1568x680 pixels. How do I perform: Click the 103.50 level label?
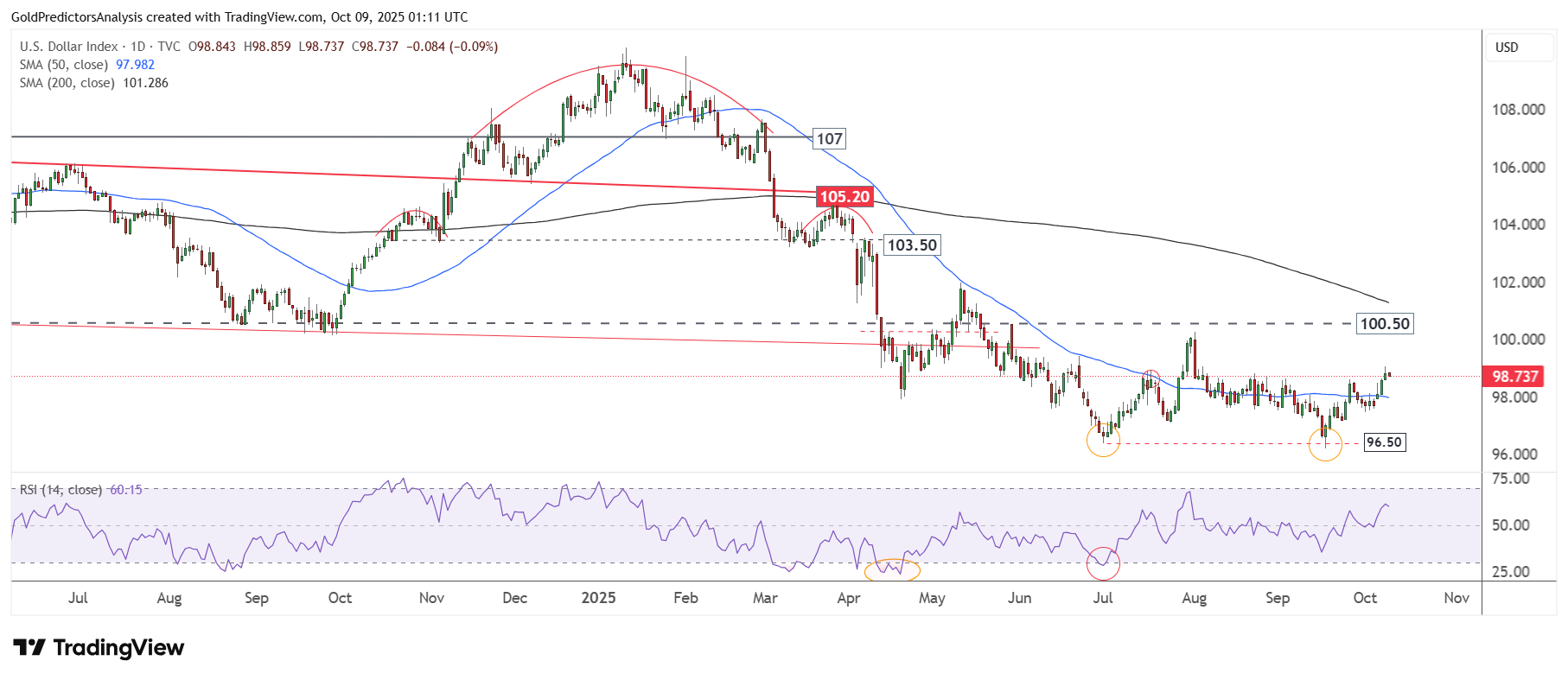tap(912, 245)
